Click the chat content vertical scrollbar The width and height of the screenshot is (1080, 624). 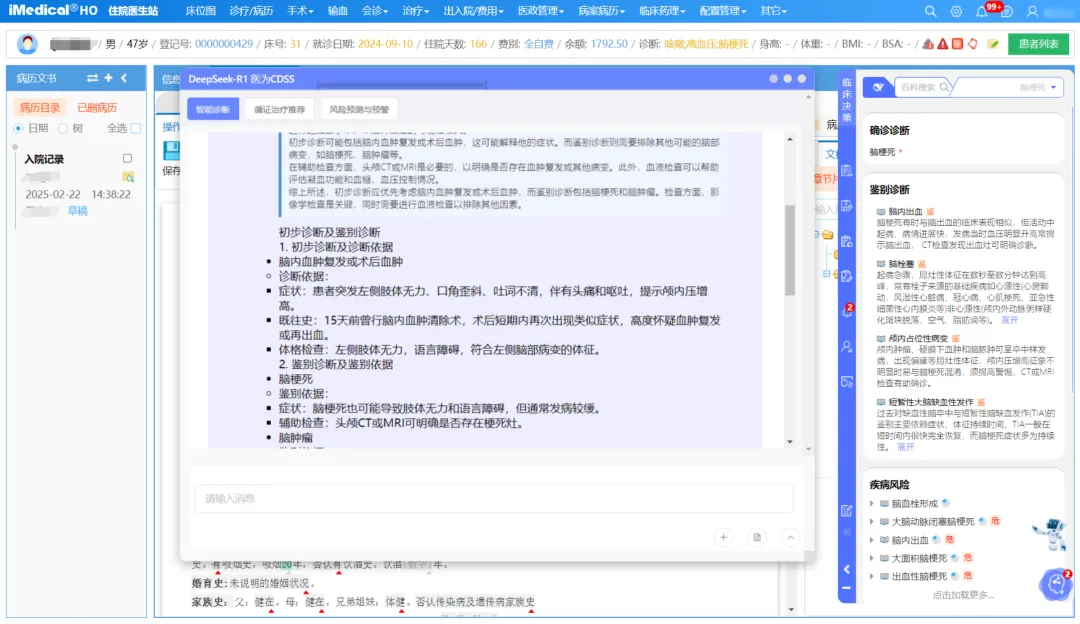789,250
